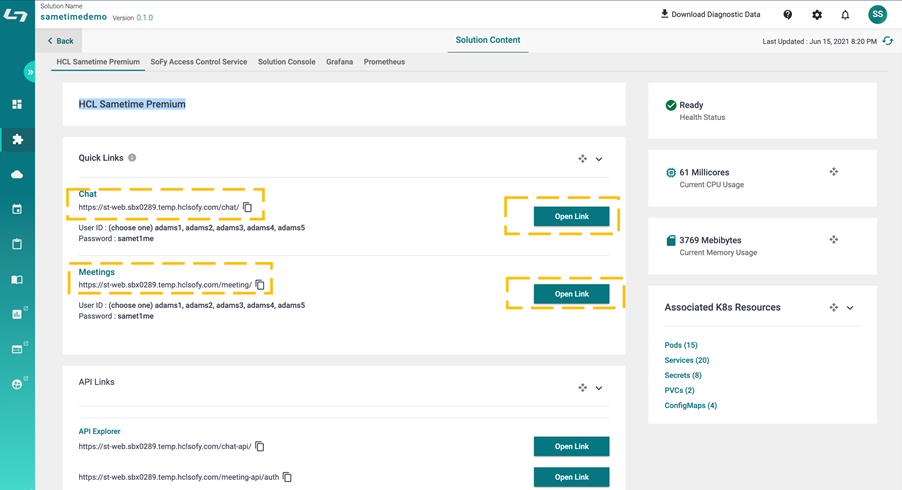Select the HCL Sametime Premium tab

coord(98,62)
